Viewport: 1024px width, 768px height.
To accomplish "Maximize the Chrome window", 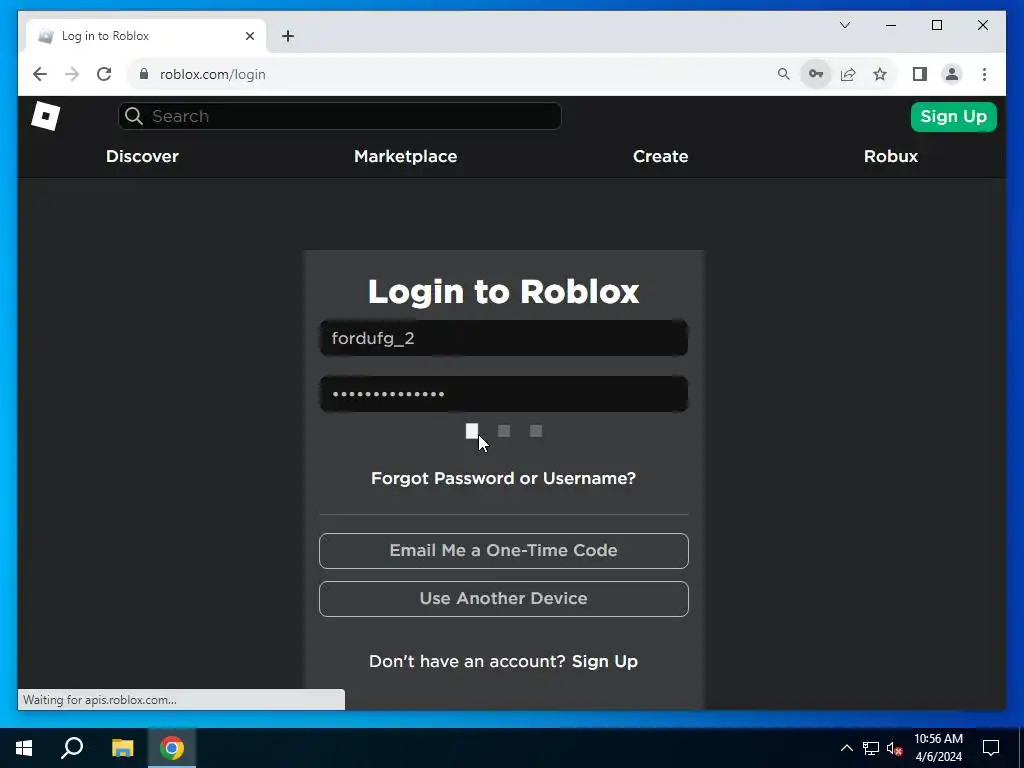I will 936,25.
